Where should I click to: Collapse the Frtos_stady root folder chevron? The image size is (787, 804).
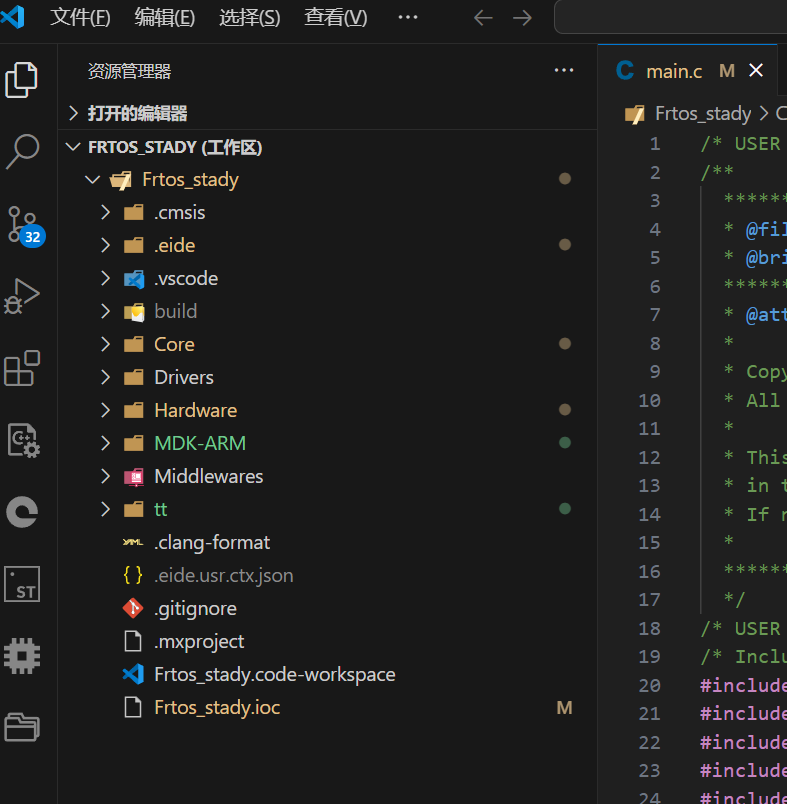point(92,179)
